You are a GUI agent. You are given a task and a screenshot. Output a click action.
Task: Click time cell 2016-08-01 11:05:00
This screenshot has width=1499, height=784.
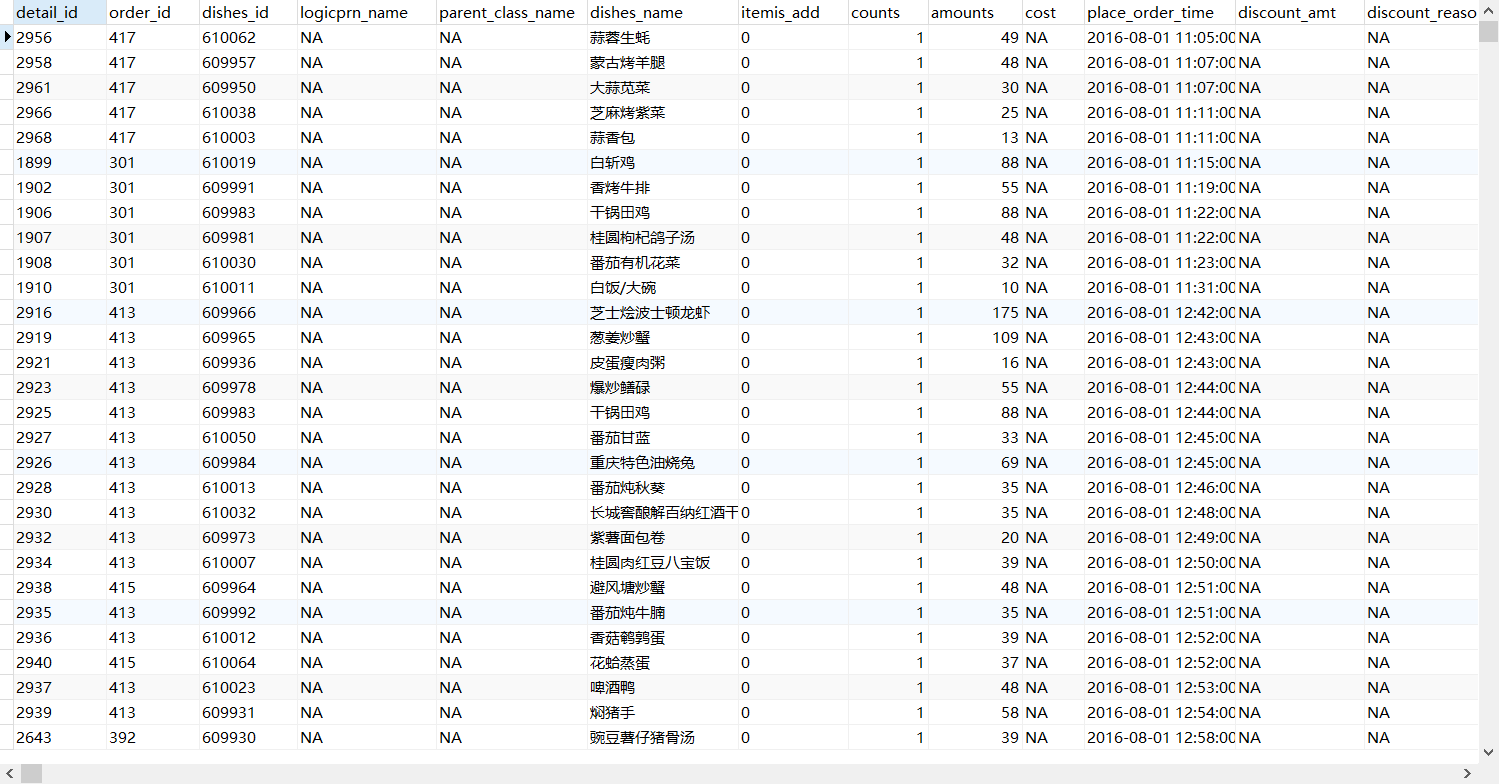1160,37
